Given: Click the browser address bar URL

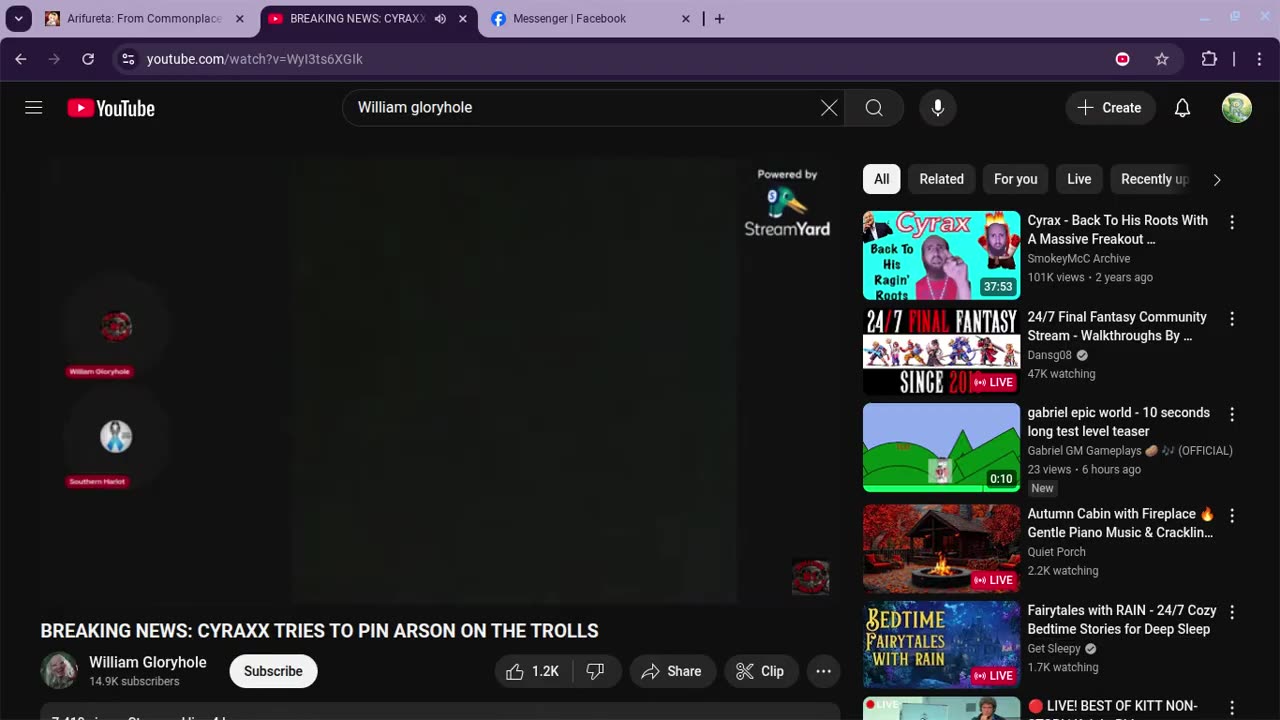Looking at the screenshot, I should [x=255, y=59].
